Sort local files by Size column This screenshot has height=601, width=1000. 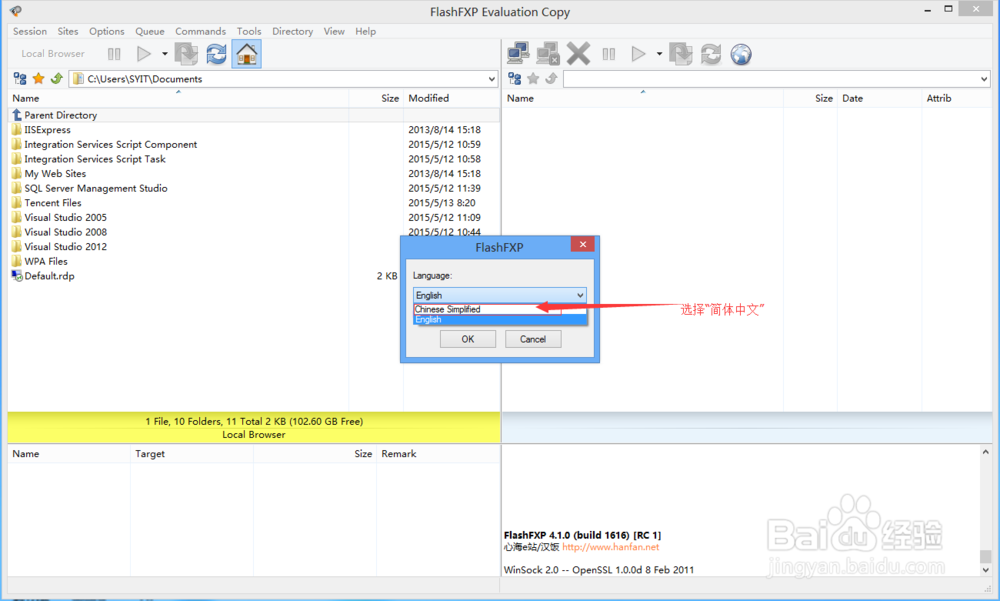pos(390,98)
